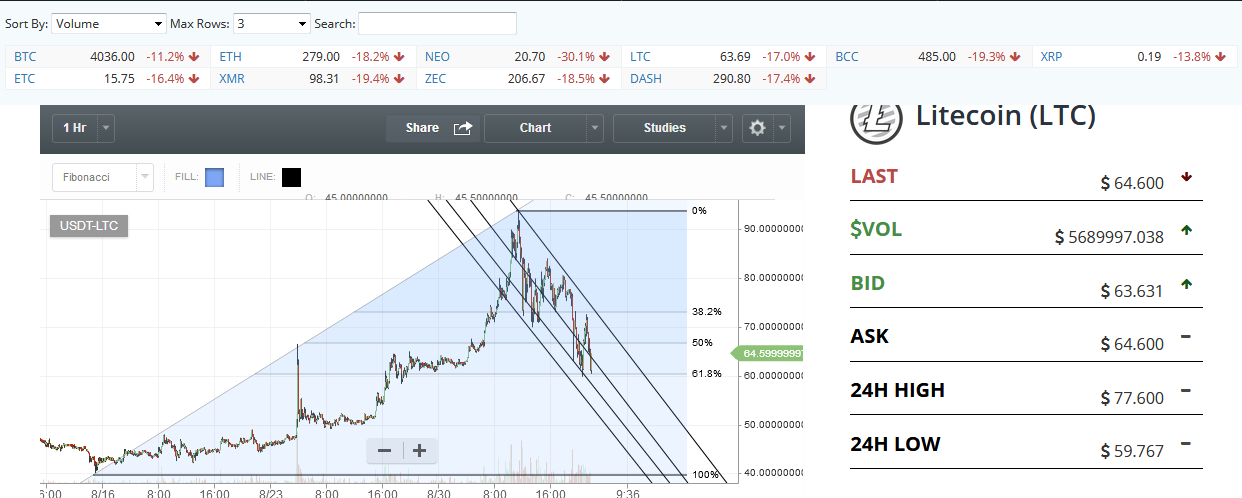
Task: Expand the settings gear dropdown arrow
Action: (x=782, y=128)
